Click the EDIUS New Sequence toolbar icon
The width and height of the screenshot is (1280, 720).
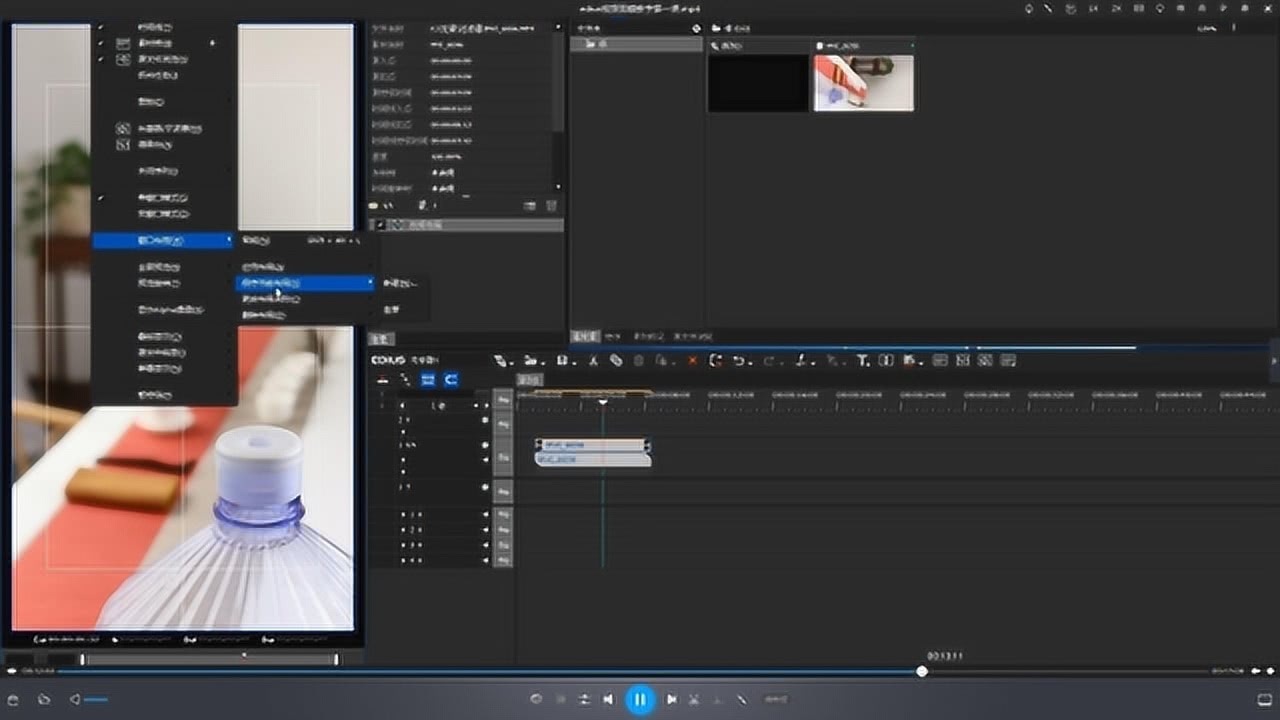pos(500,360)
